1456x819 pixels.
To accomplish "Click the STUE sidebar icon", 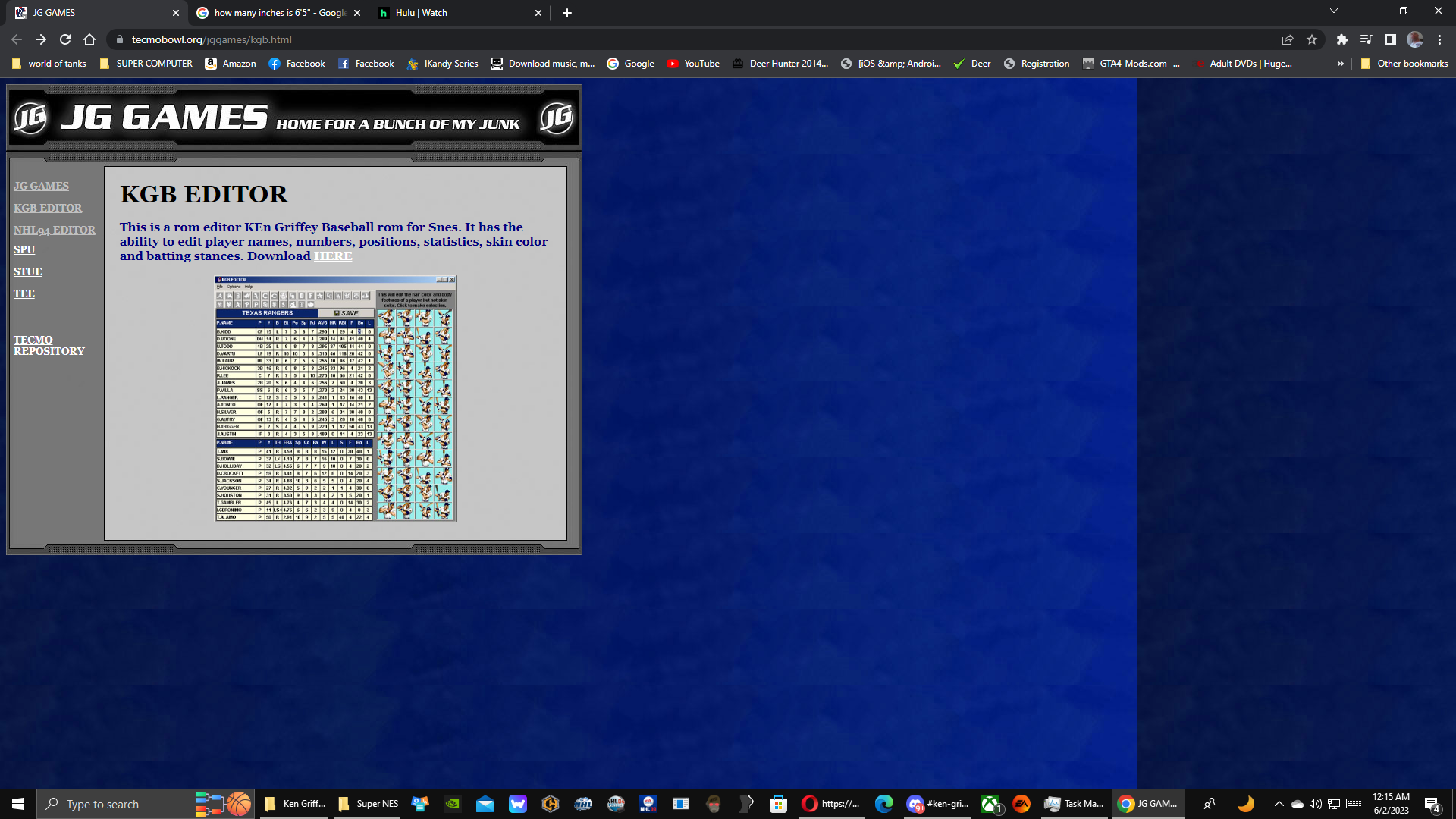I will pos(27,271).
